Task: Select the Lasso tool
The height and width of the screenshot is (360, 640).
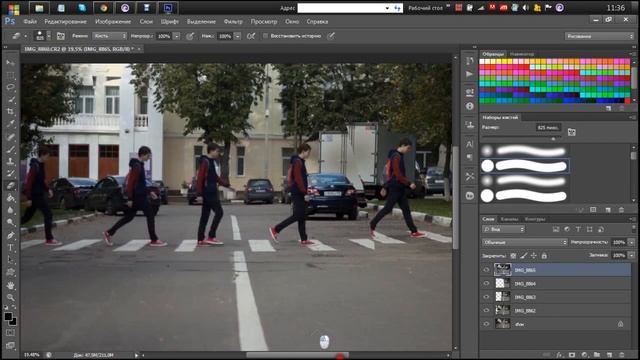Action: [10, 87]
